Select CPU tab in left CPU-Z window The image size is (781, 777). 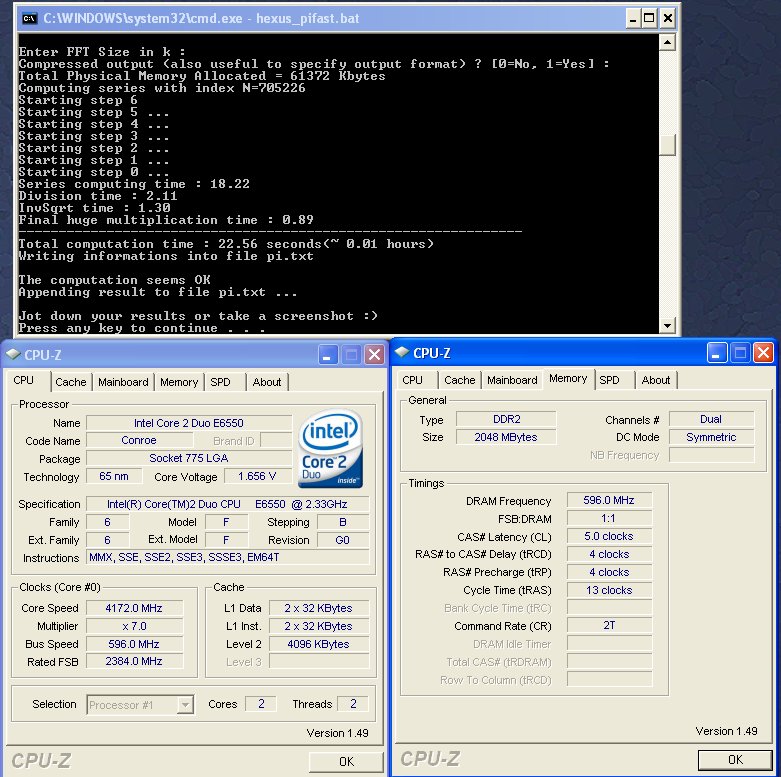pyautogui.click(x=23, y=381)
